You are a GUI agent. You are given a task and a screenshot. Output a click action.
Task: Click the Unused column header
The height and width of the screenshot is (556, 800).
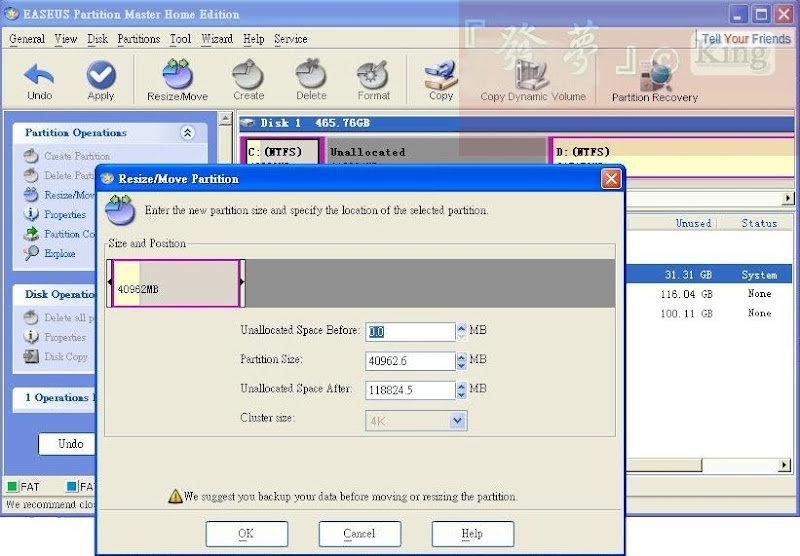pyautogui.click(x=693, y=223)
